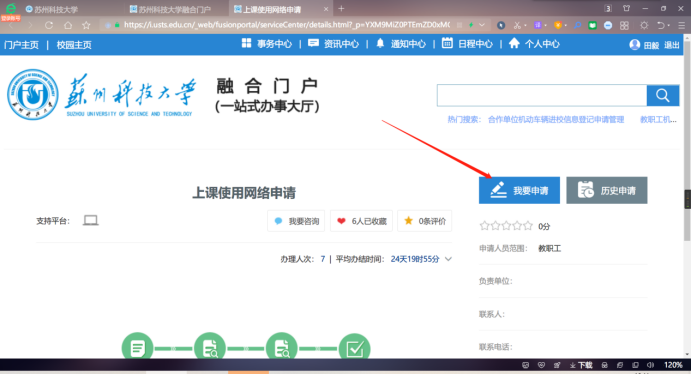692x374 pixels.
Task: Click the bookmark star icon
Action: click(x=86, y=25)
